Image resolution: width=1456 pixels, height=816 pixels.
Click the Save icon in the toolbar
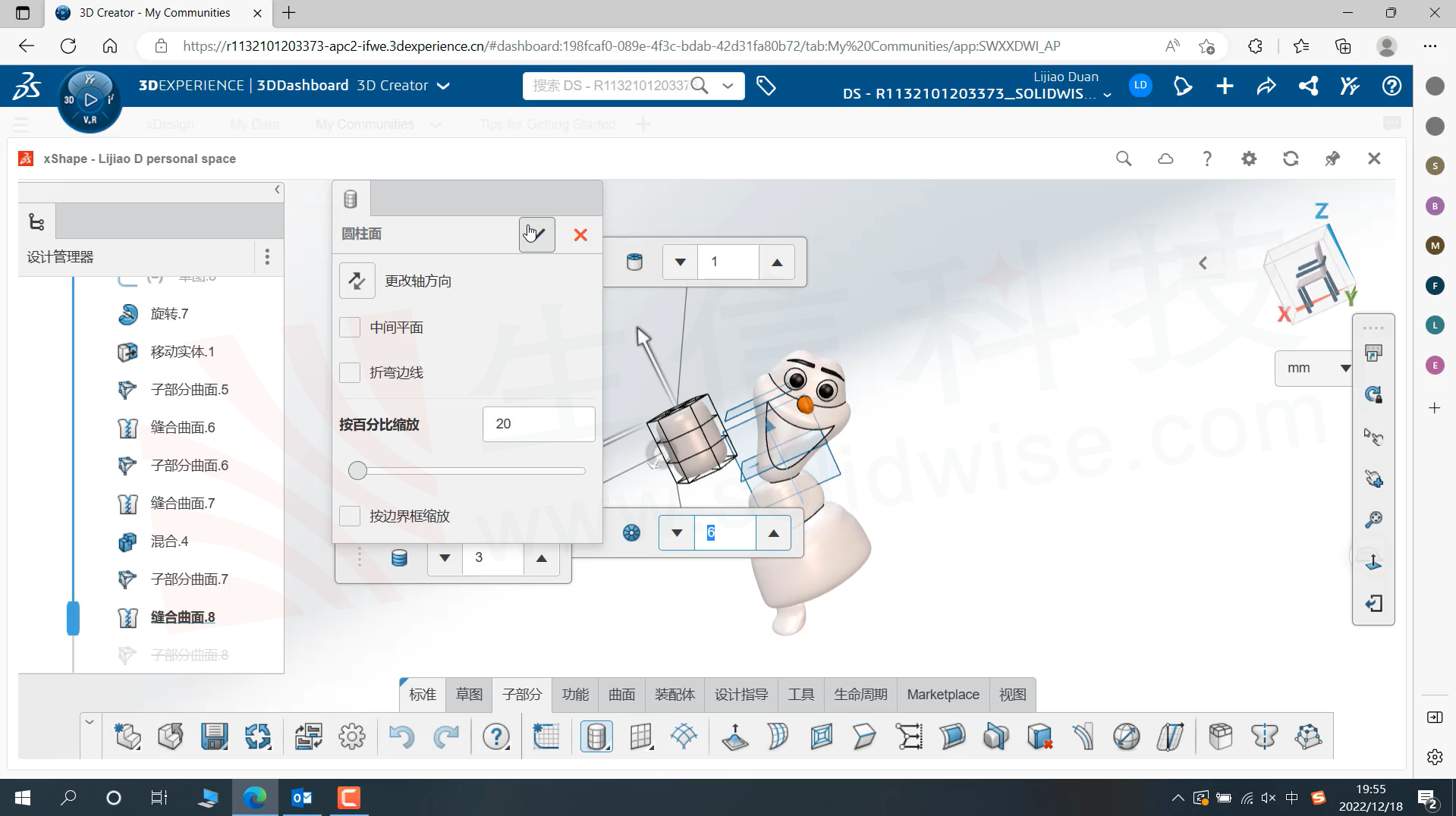click(215, 736)
